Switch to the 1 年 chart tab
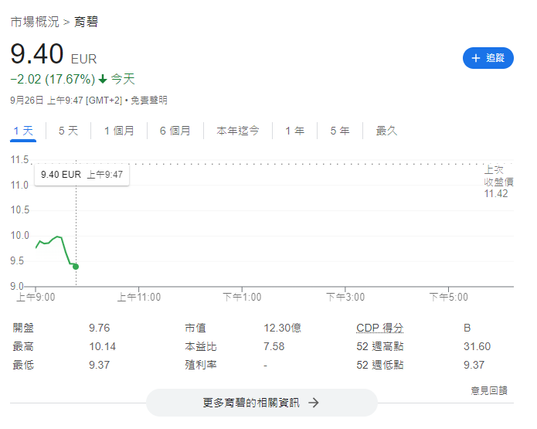Image resolution: width=537 pixels, height=429 pixels. 295,131
